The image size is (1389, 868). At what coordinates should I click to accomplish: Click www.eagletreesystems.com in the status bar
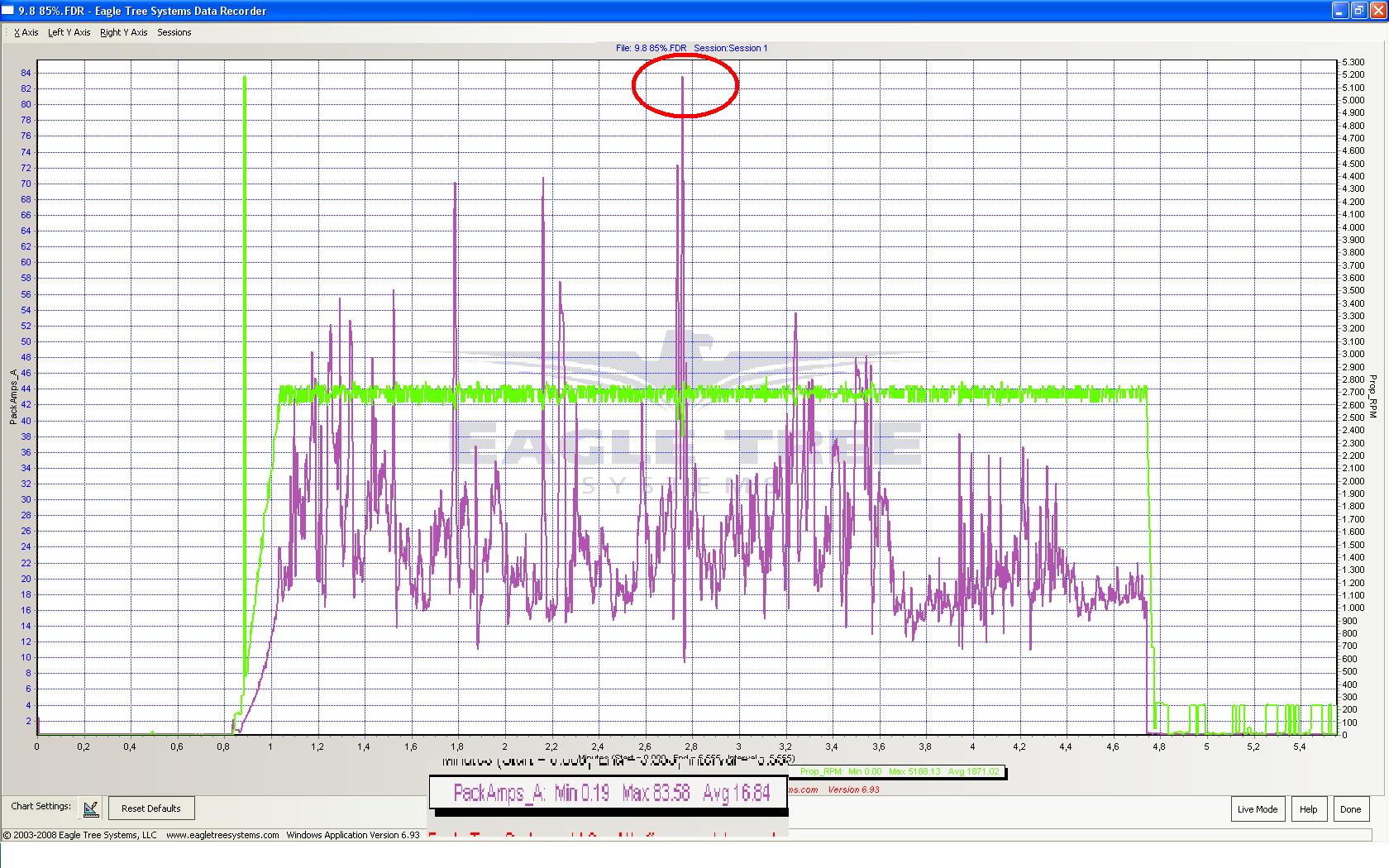pyautogui.click(x=222, y=835)
